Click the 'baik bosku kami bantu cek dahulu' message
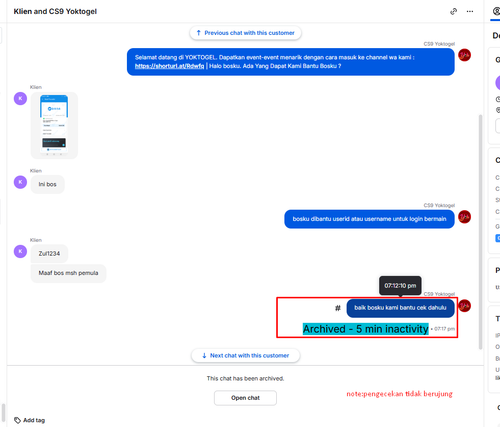 click(x=400, y=308)
